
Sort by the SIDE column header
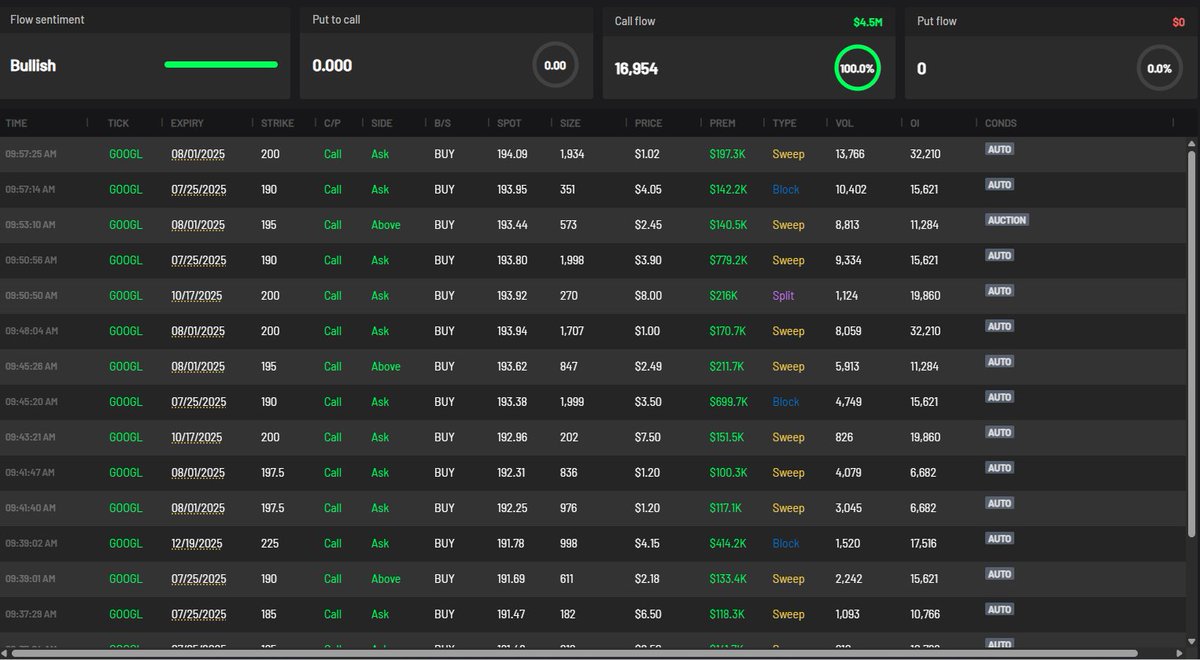coord(382,123)
